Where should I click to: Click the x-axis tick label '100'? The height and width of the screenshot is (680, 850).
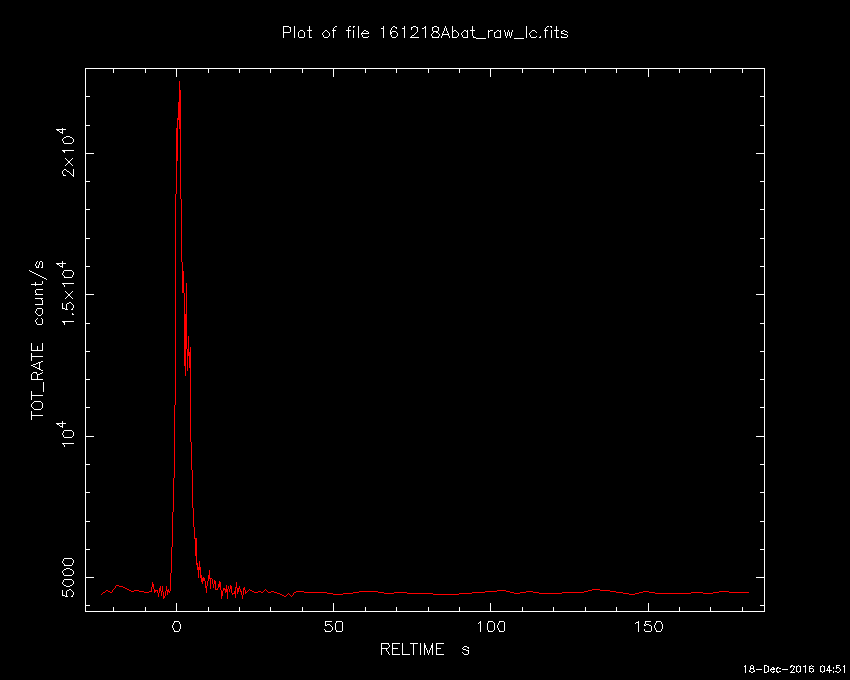point(491,627)
